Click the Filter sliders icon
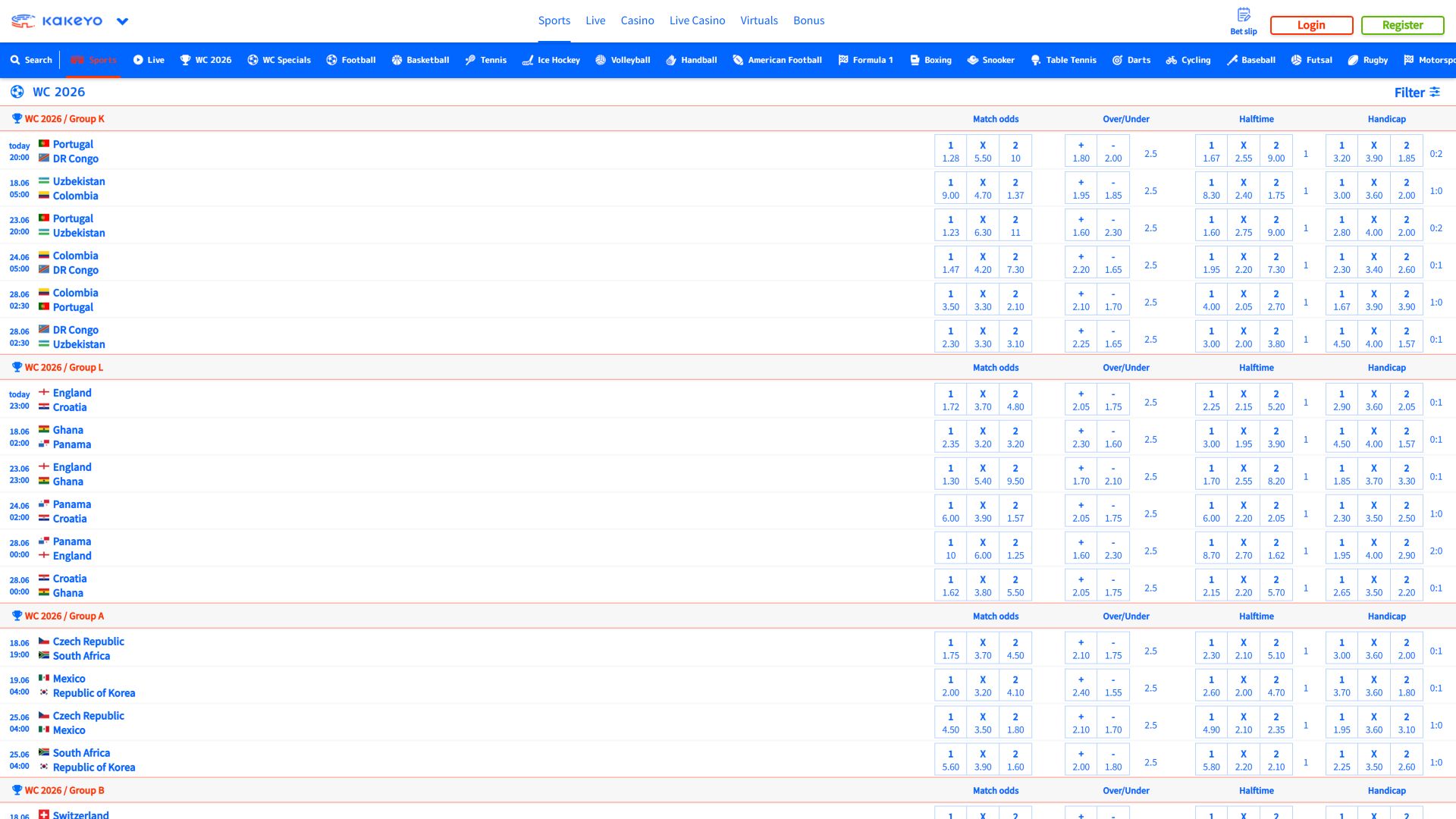 point(1435,92)
